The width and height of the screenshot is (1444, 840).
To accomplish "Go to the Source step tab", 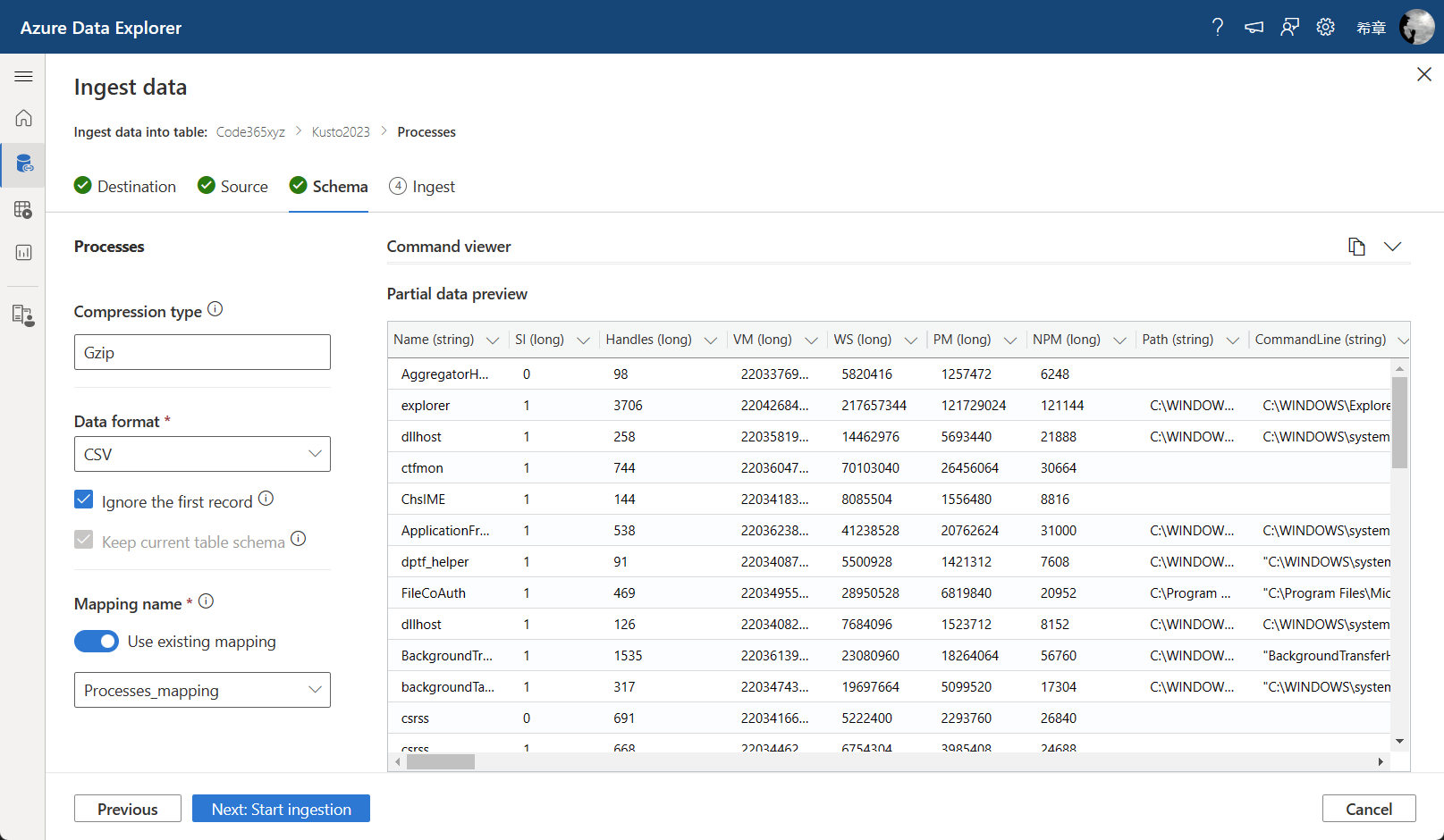I will [232, 186].
